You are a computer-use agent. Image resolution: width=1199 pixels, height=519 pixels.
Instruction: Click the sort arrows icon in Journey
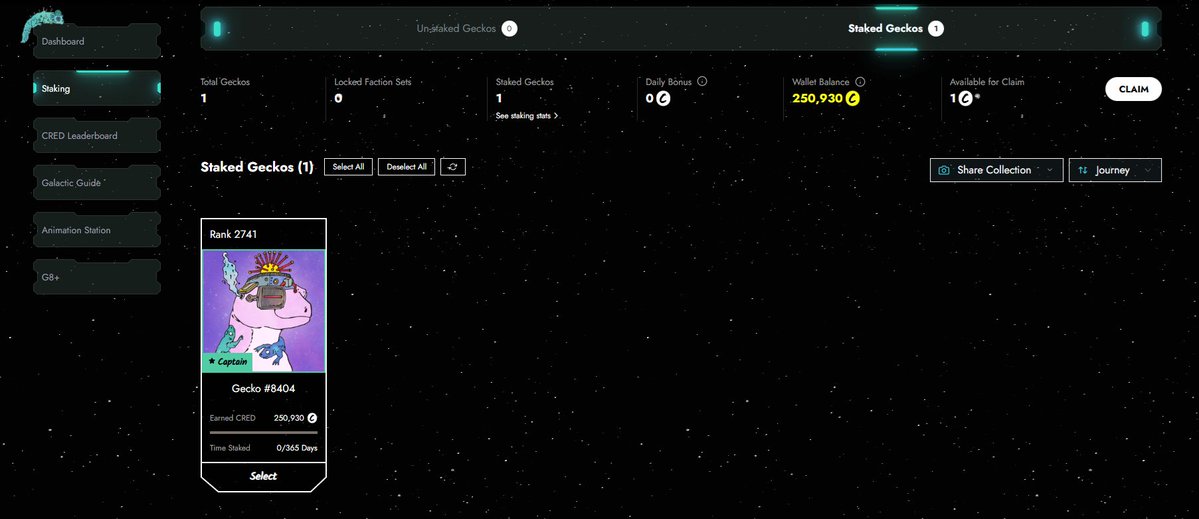click(1083, 170)
